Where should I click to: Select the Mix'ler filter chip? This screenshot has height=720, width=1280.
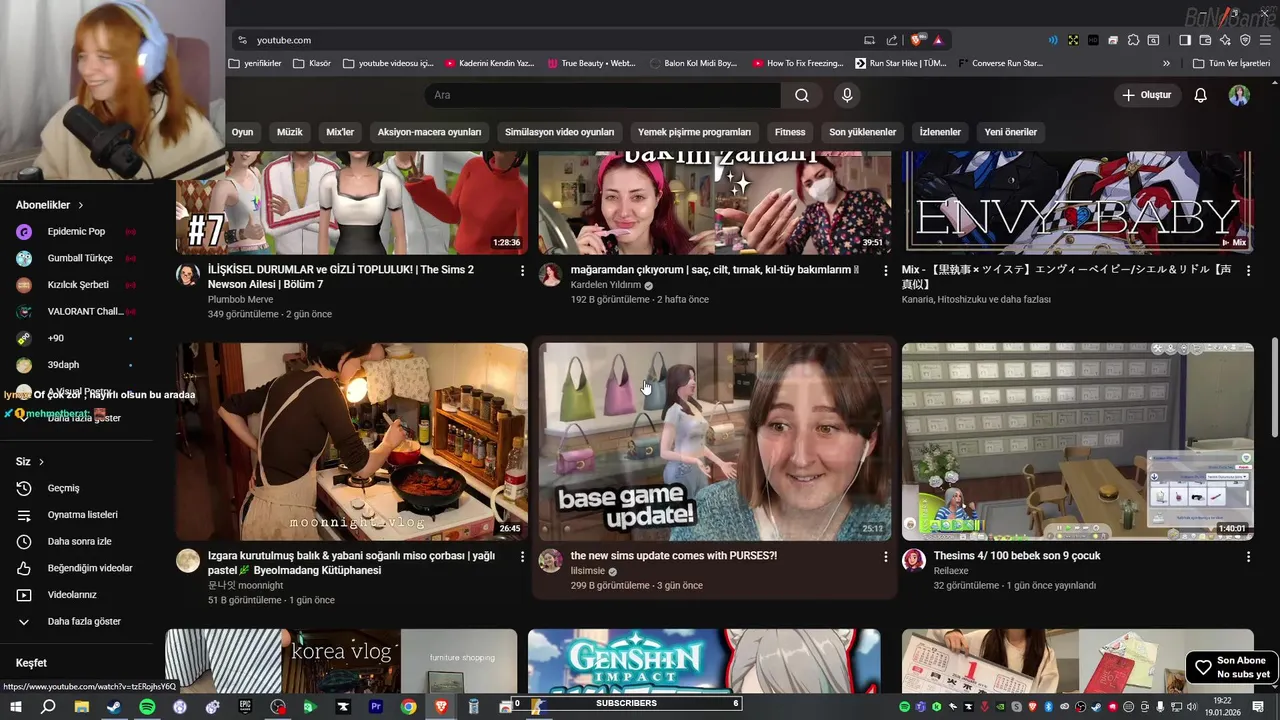[x=340, y=132]
